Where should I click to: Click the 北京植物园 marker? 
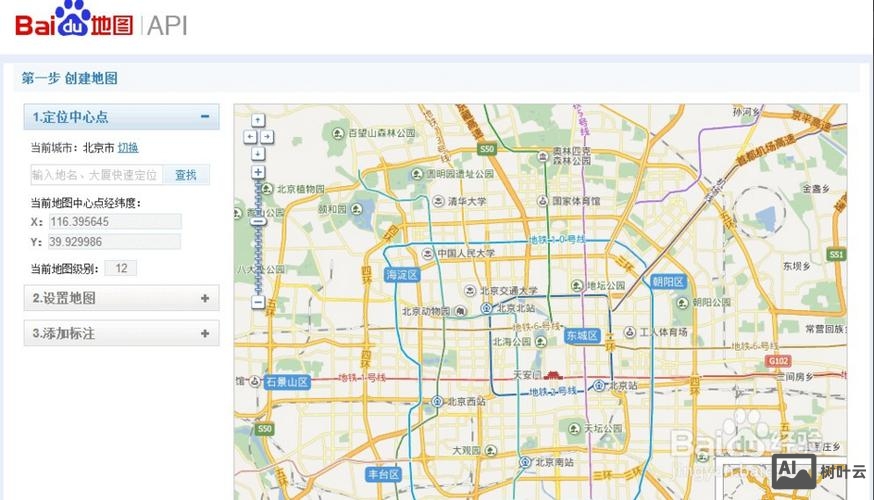point(268,189)
